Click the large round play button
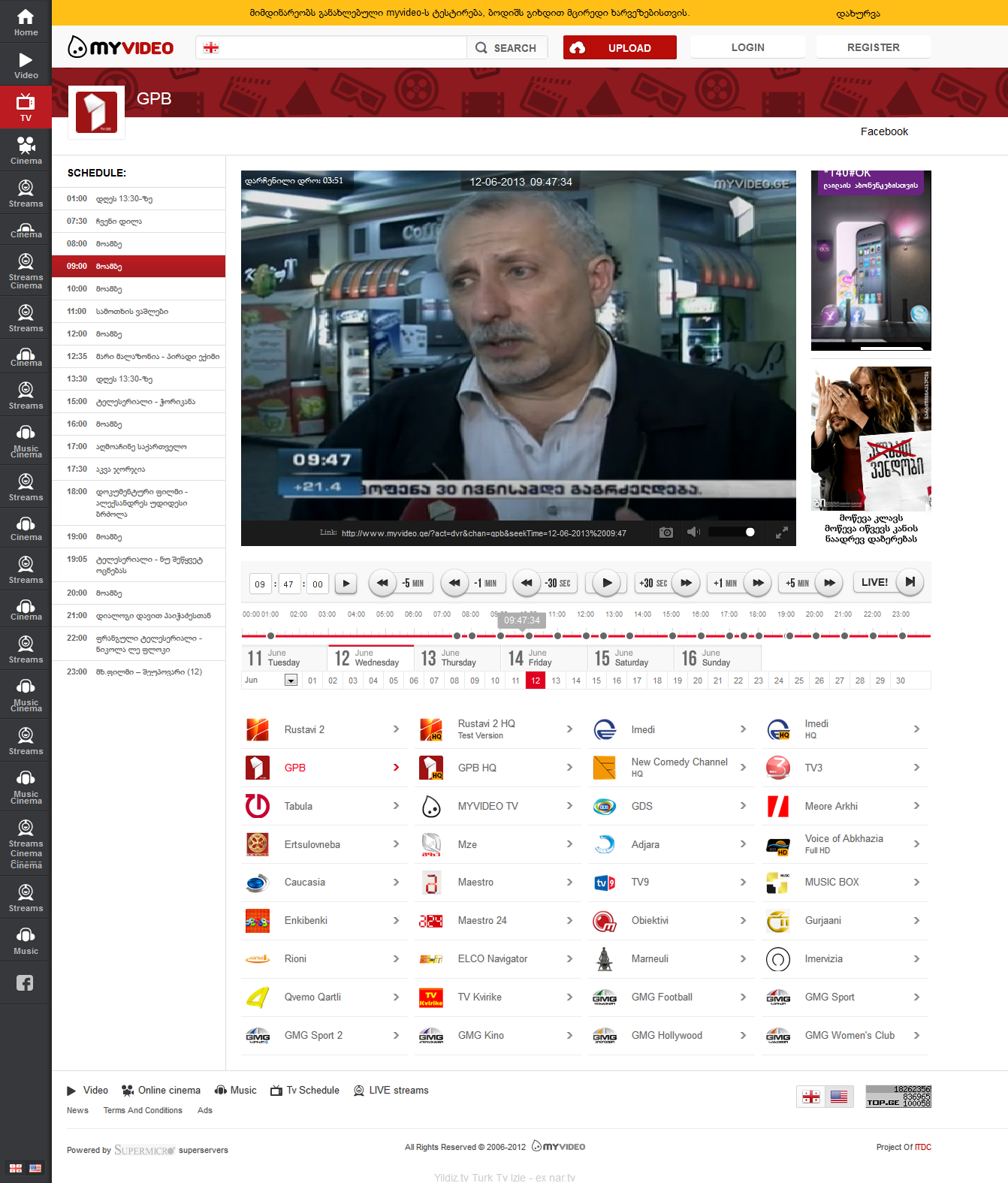 point(607,583)
